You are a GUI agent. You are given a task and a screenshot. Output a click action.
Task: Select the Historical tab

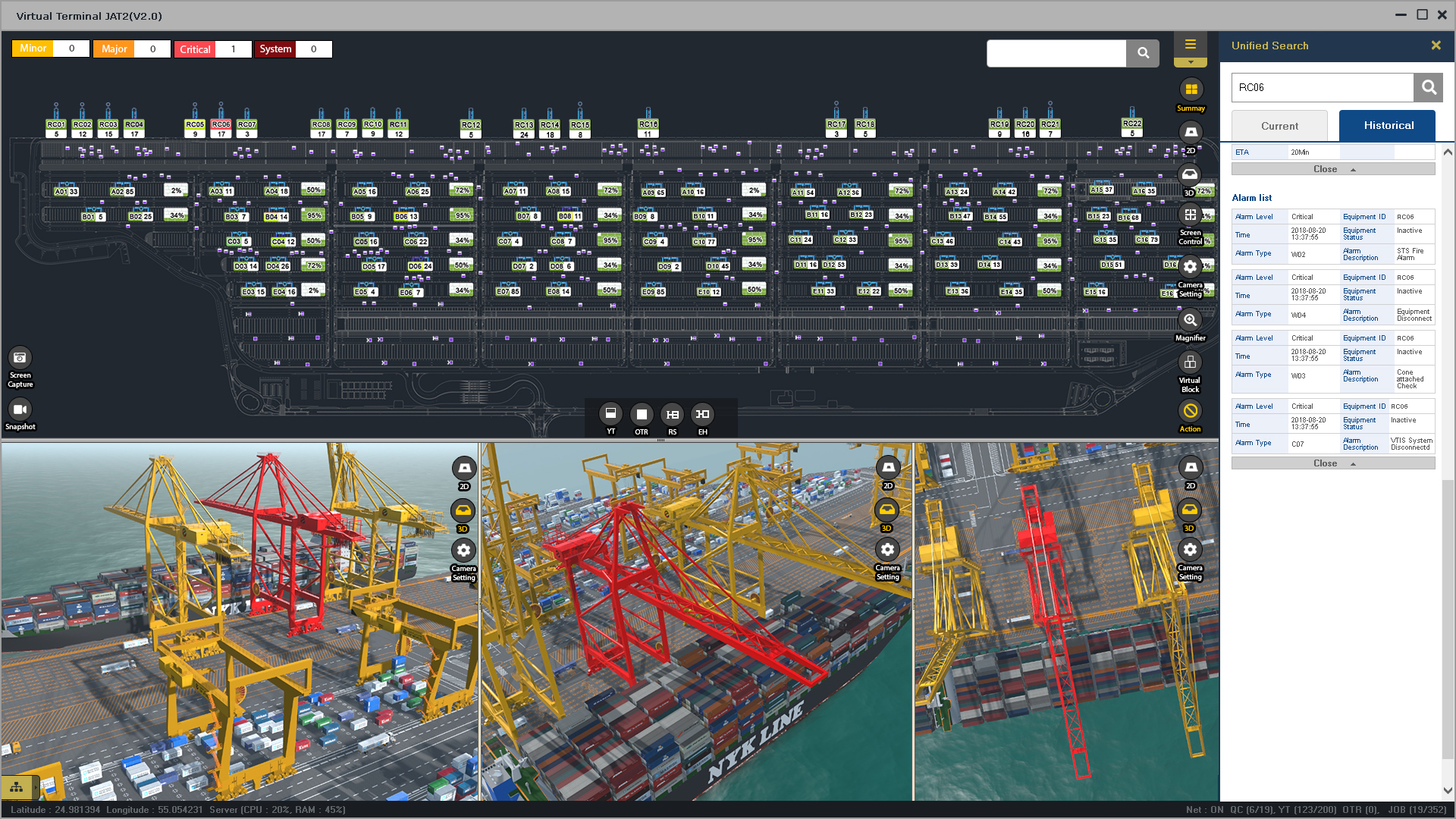tap(1387, 126)
